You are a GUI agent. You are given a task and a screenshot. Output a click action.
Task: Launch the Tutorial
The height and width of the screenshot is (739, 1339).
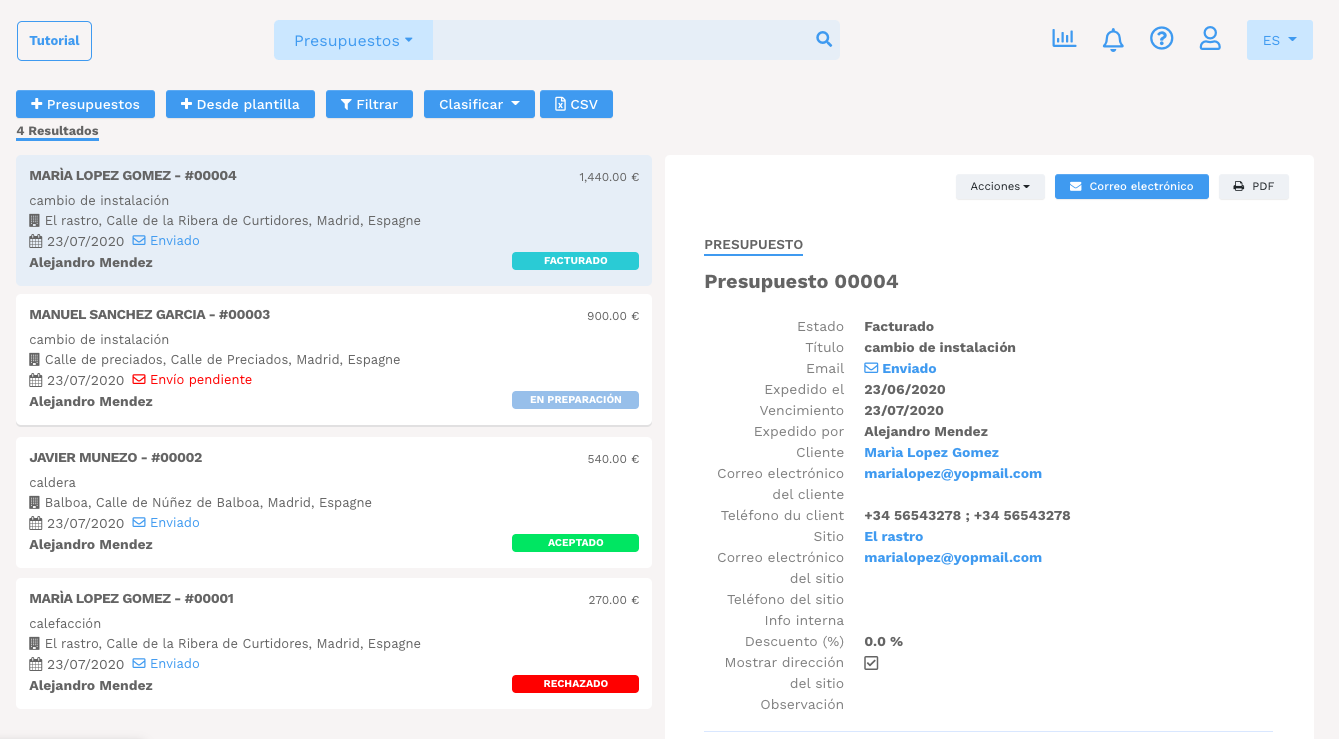coord(54,40)
